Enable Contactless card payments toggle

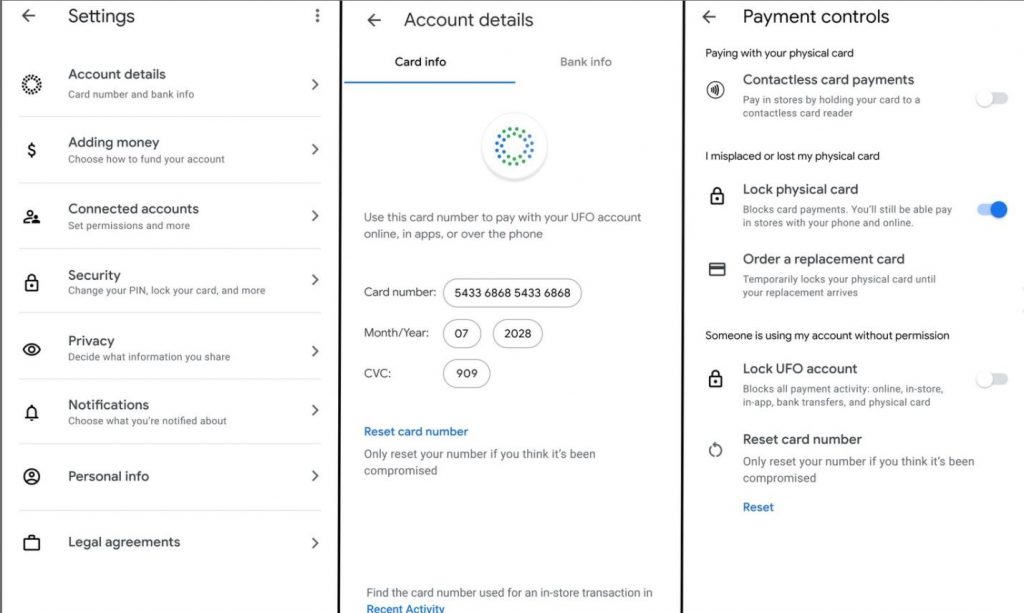(991, 99)
